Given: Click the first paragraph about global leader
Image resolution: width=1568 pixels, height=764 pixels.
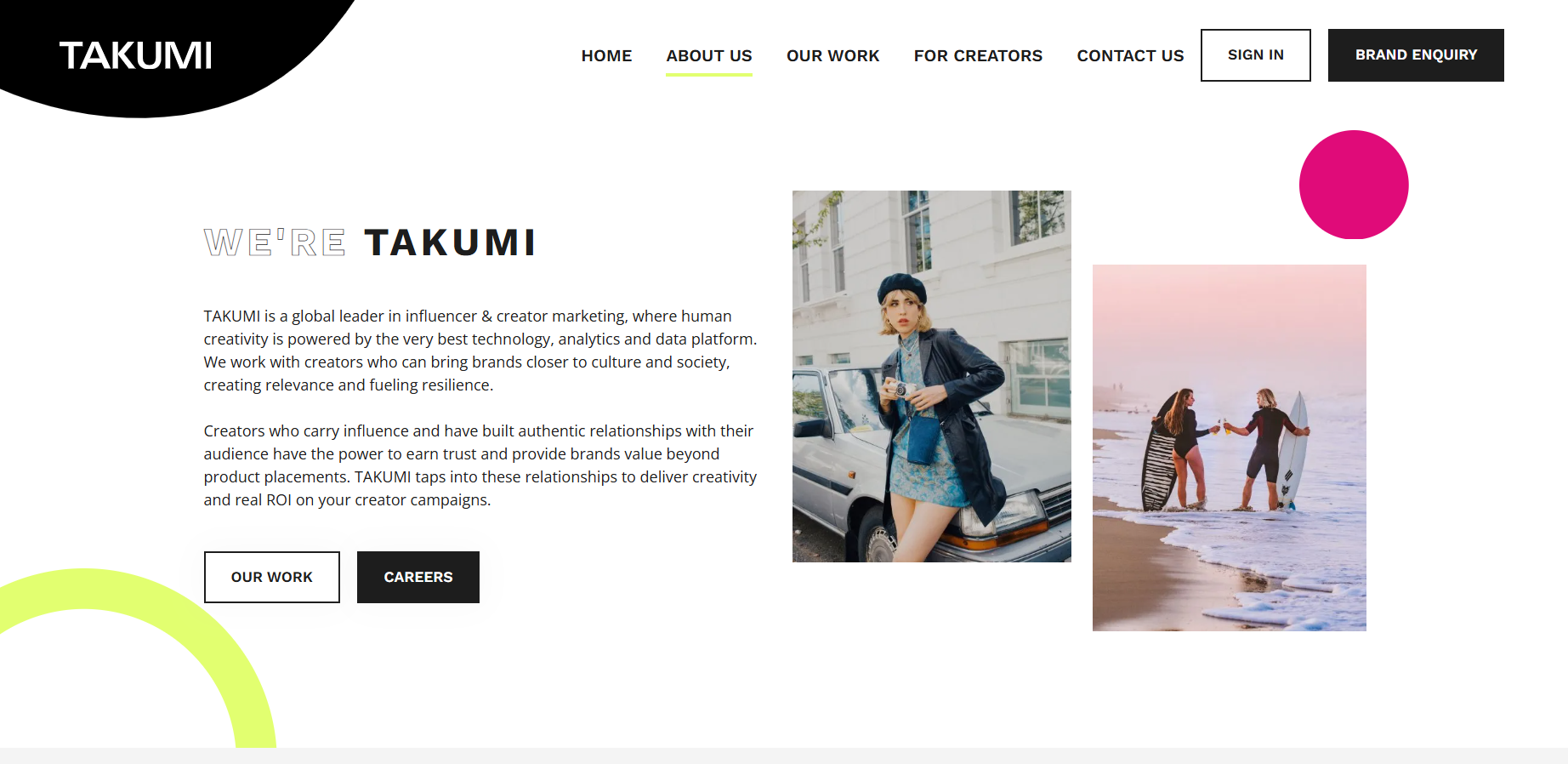Looking at the screenshot, I should click(x=480, y=351).
